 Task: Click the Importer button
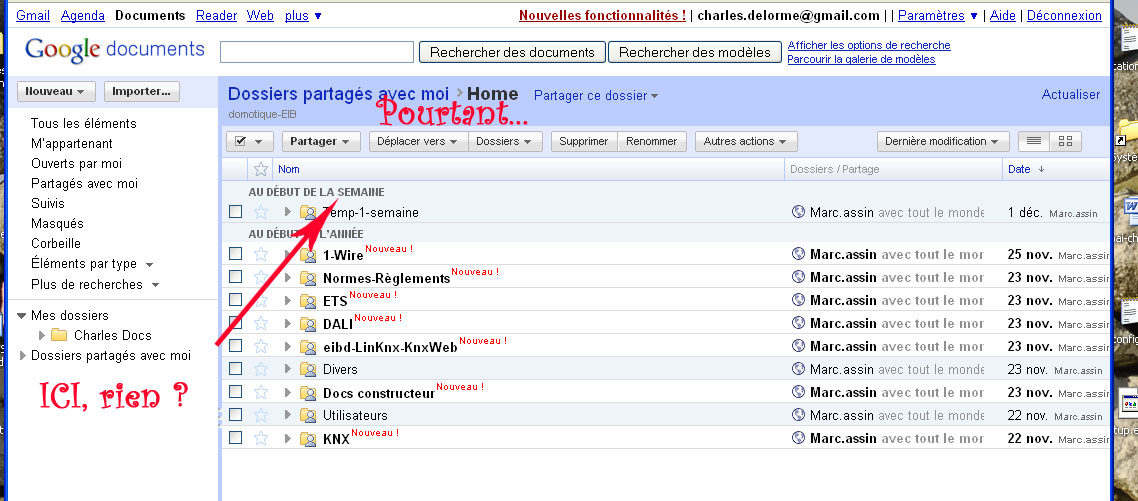(142, 91)
